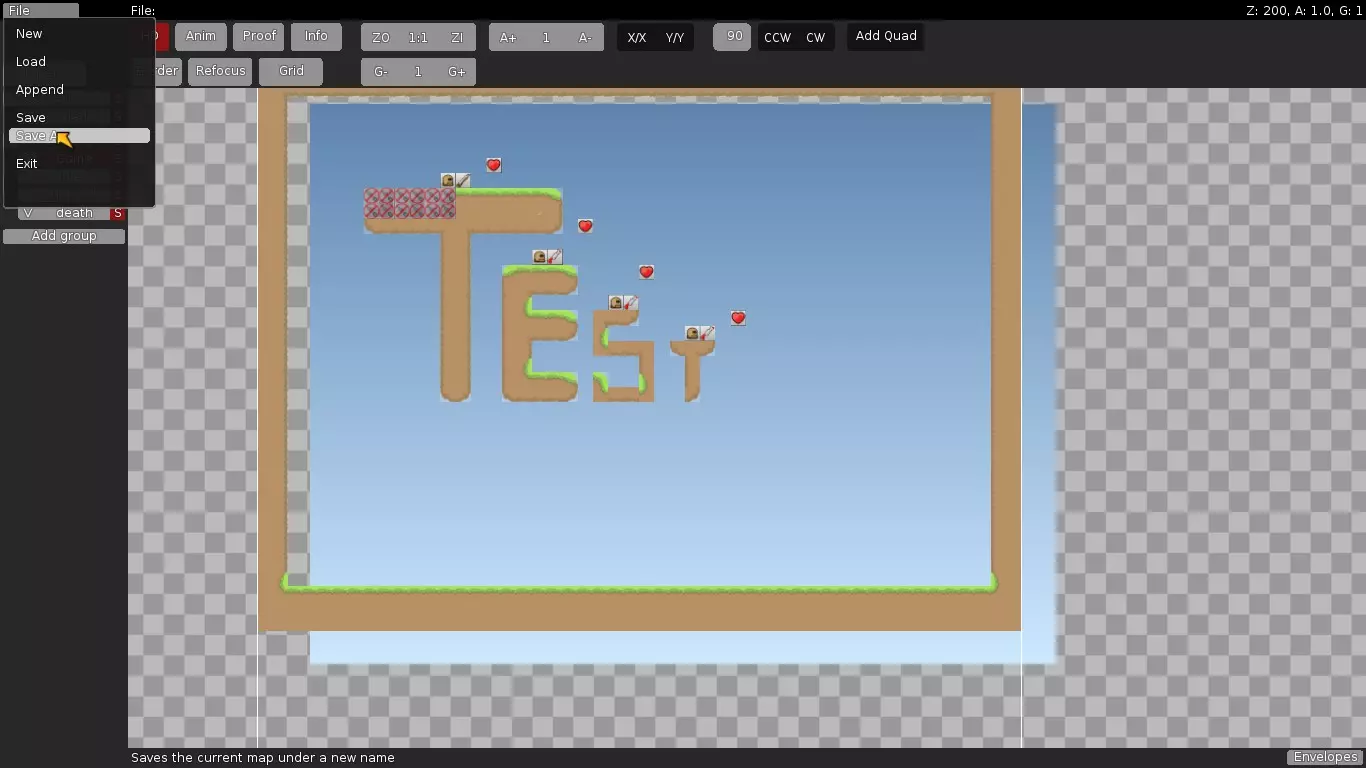Rotate brush counter-clockwise with CCW
This screenshot has width=1366, height=768.
(777, 37)
